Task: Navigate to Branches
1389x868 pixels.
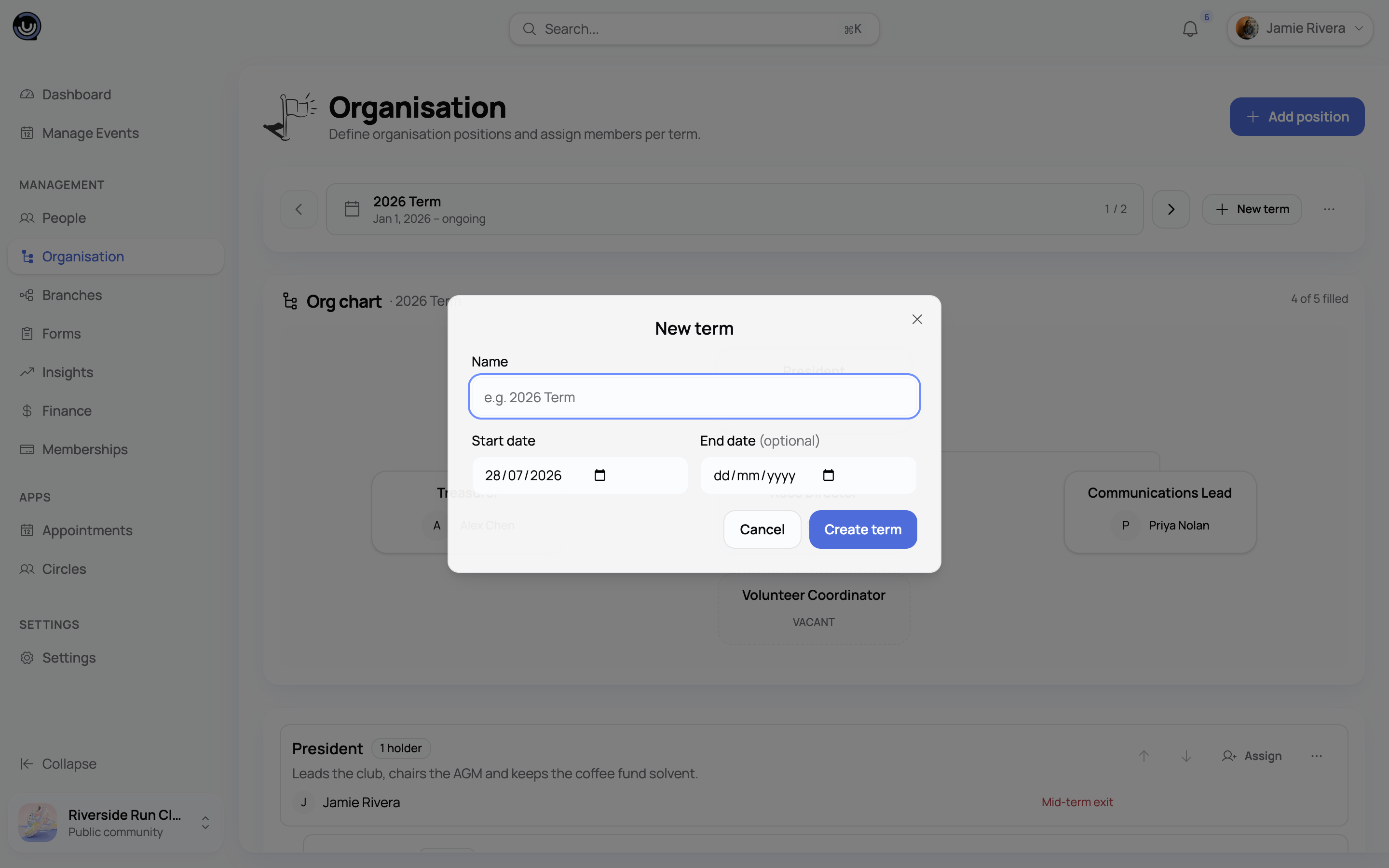Action: pos(115,295)
